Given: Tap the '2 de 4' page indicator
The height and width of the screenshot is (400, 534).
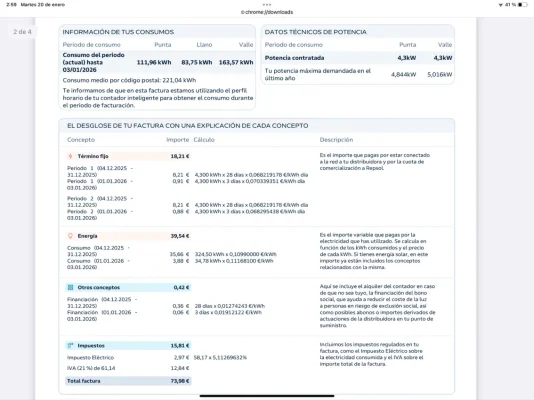Looking at the screenshot, I should 22,32.
